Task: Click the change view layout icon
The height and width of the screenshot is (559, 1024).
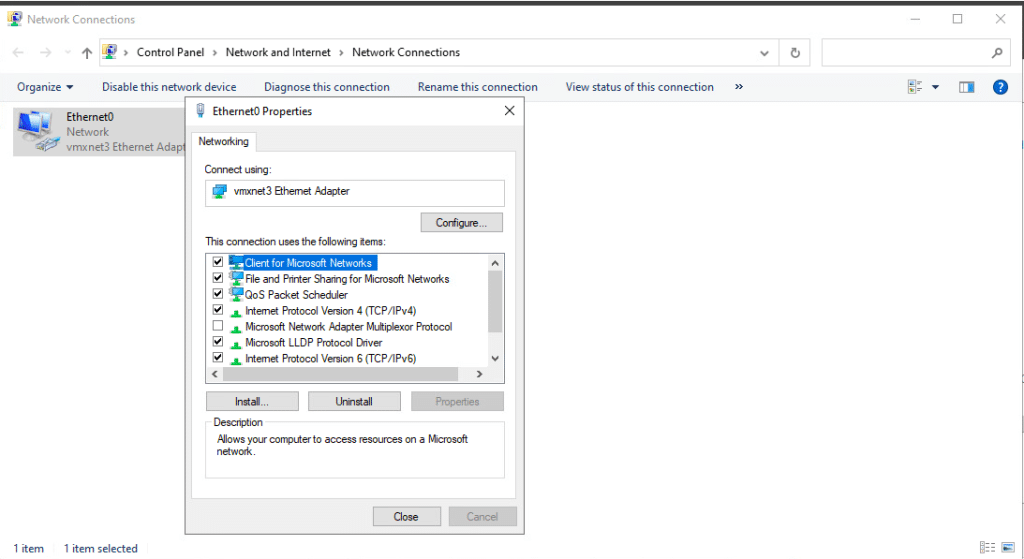Action: (915, 87)
